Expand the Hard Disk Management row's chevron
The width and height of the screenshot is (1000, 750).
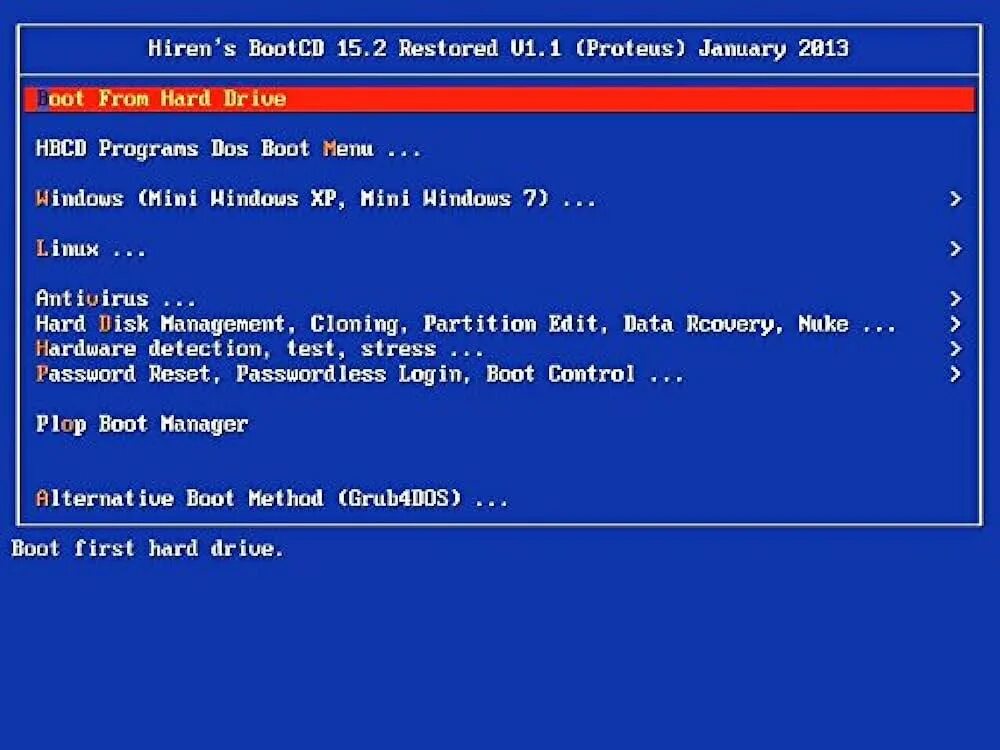955,323
